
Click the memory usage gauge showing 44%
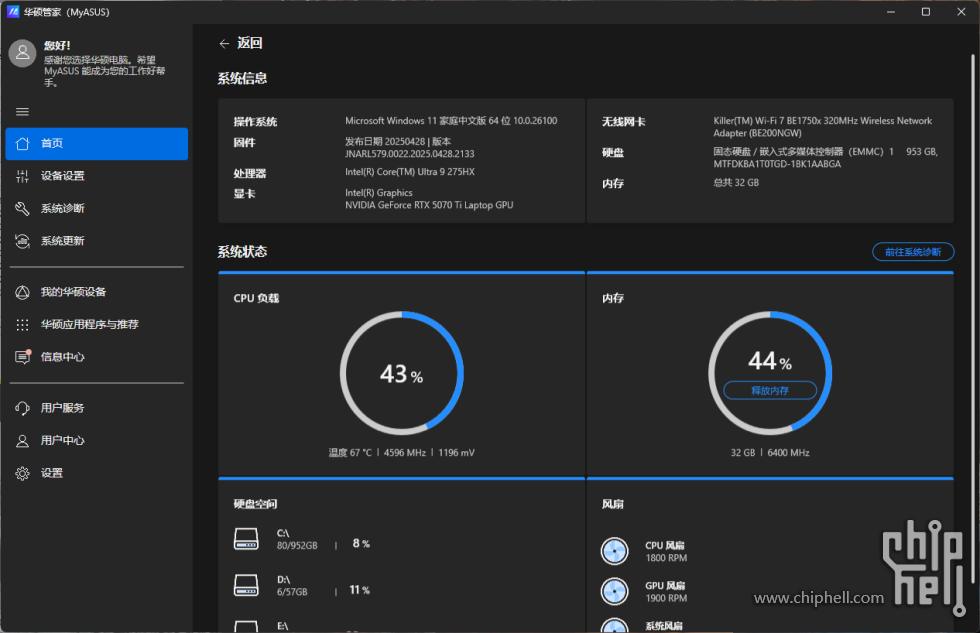pyautogui.click(x=770, y=374)
